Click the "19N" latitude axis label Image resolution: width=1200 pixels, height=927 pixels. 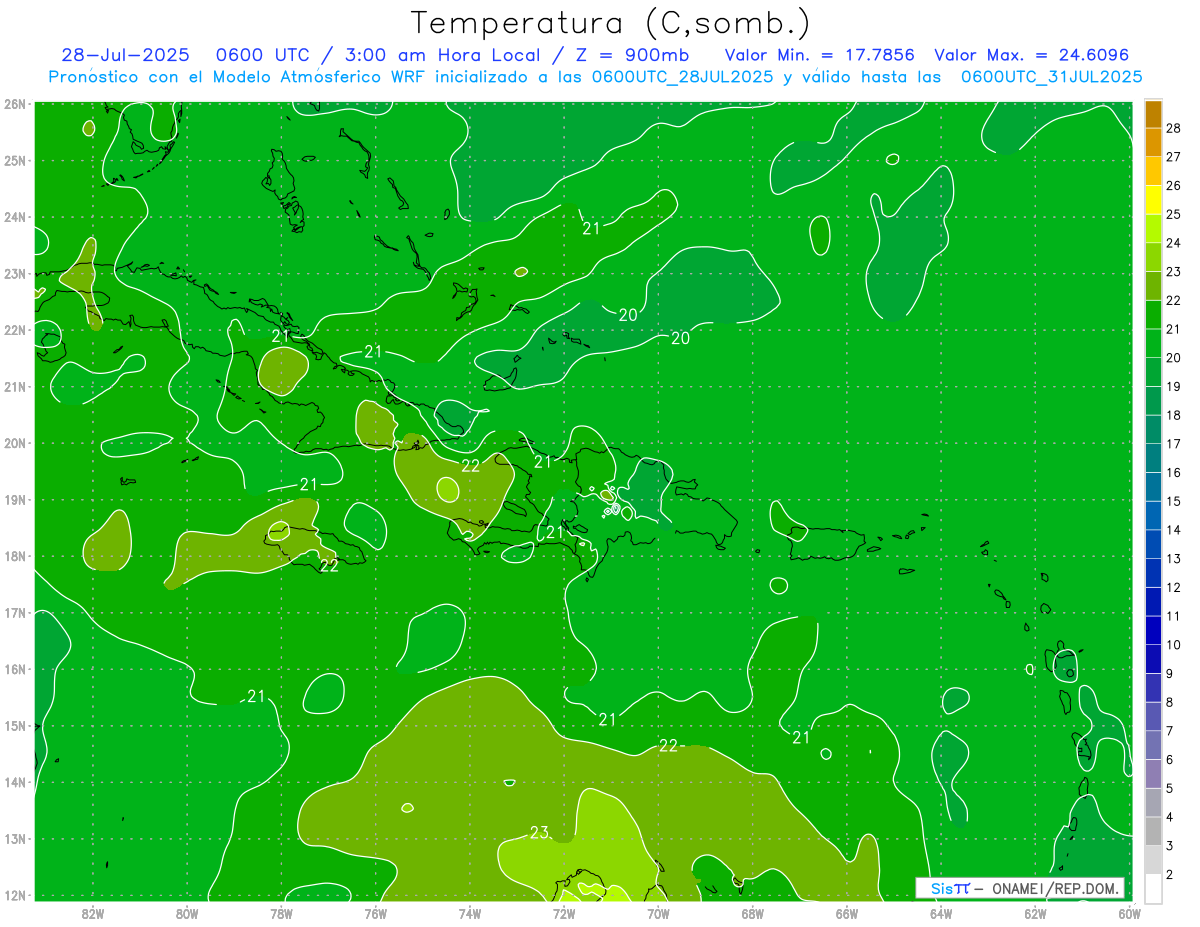pyautogui.click(x=15, y=500)
